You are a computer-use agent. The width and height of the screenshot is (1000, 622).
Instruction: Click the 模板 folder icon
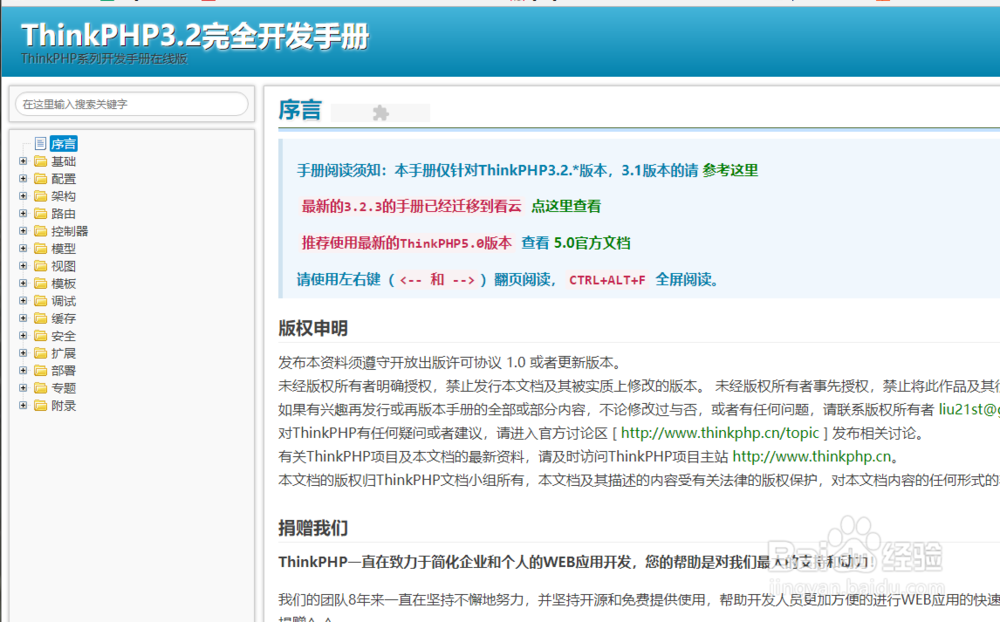(41, 283)
